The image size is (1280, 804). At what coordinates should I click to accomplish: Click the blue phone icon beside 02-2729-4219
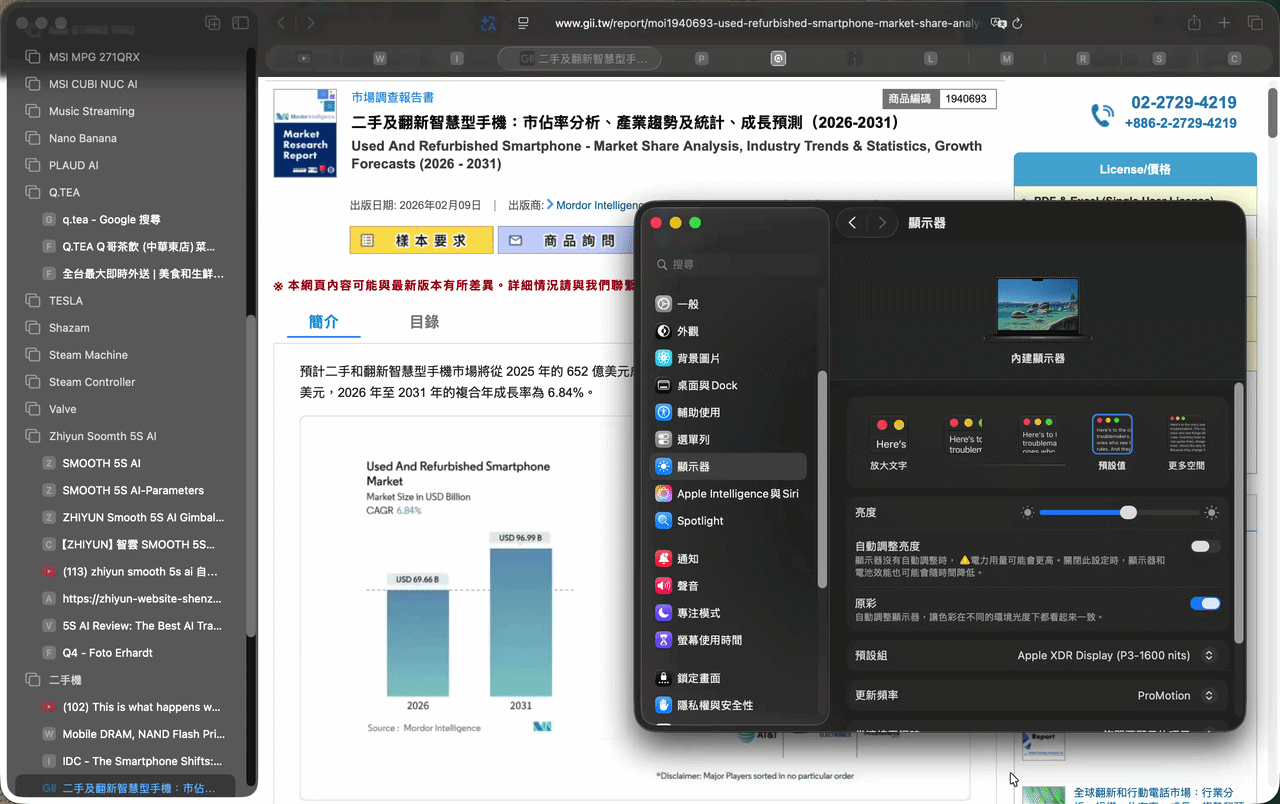click(1102, 115)
